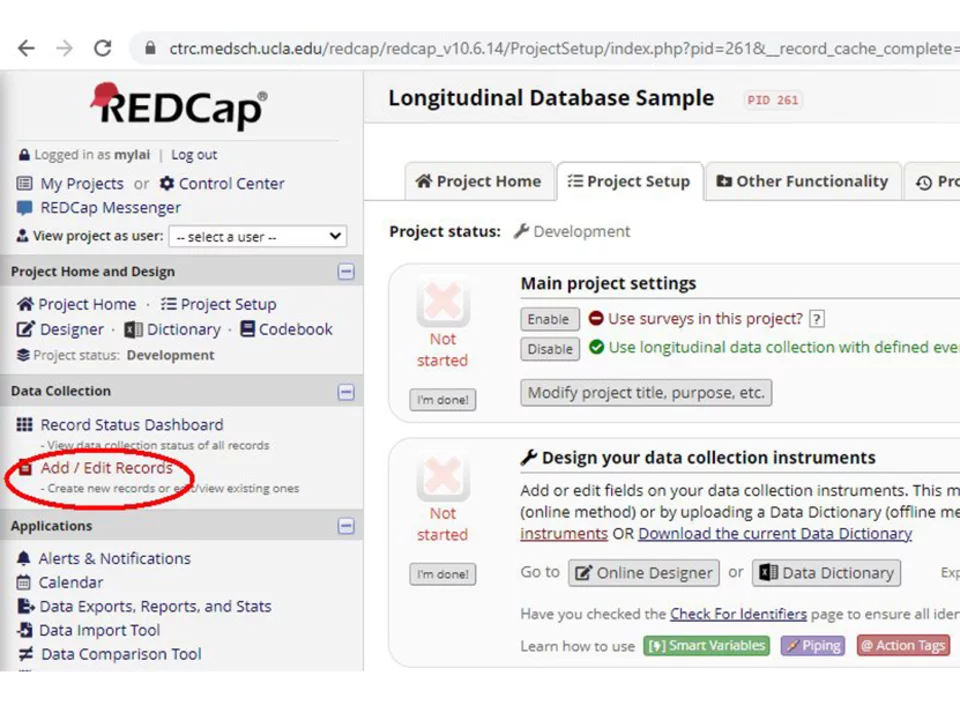Click the user icon beside View project as user
Viewport: 960px width, 720px height.
click(23, 236)
